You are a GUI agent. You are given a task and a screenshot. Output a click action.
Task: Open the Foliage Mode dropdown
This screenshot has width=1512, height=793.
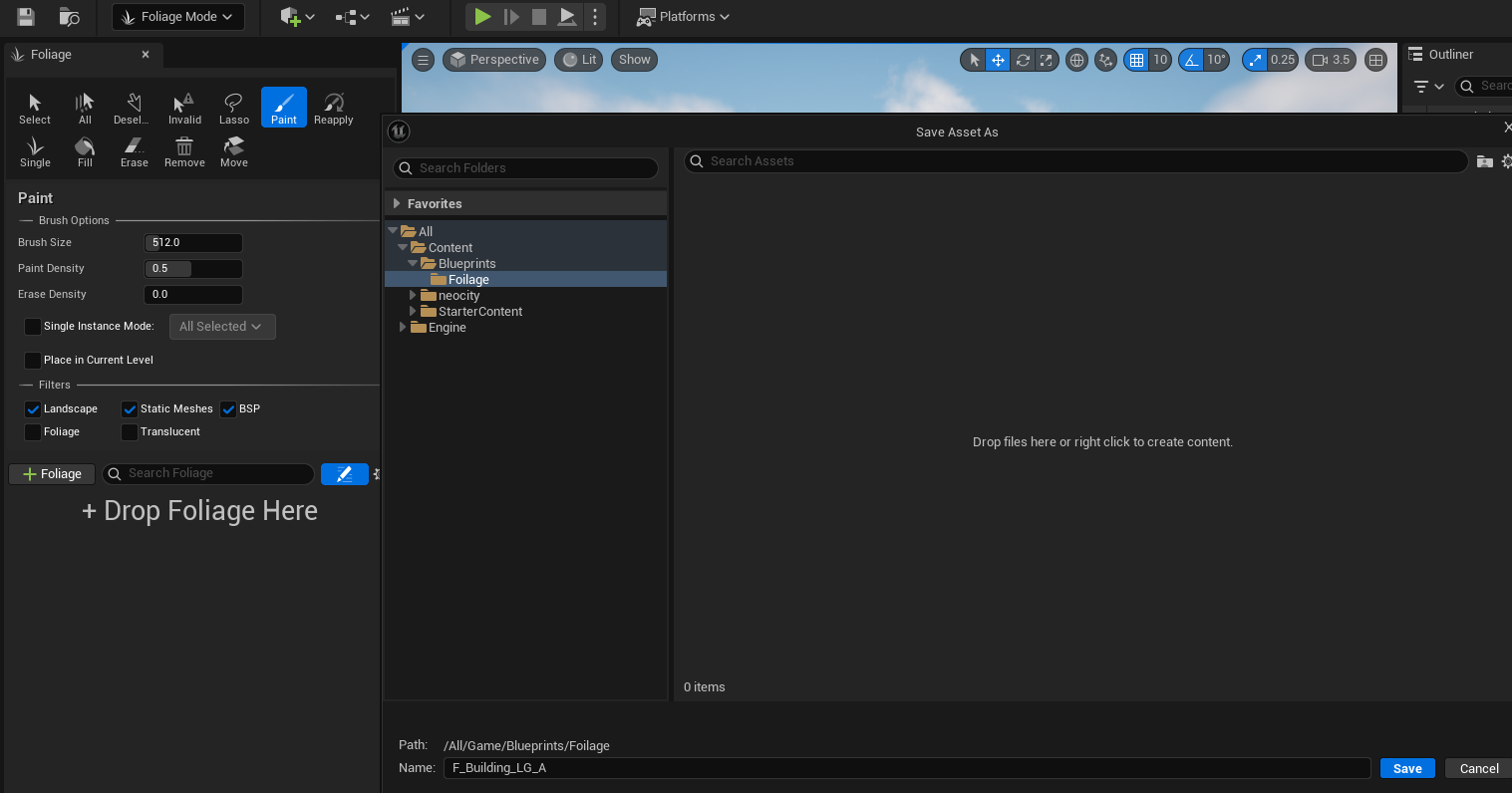click(x=178, y=17)
